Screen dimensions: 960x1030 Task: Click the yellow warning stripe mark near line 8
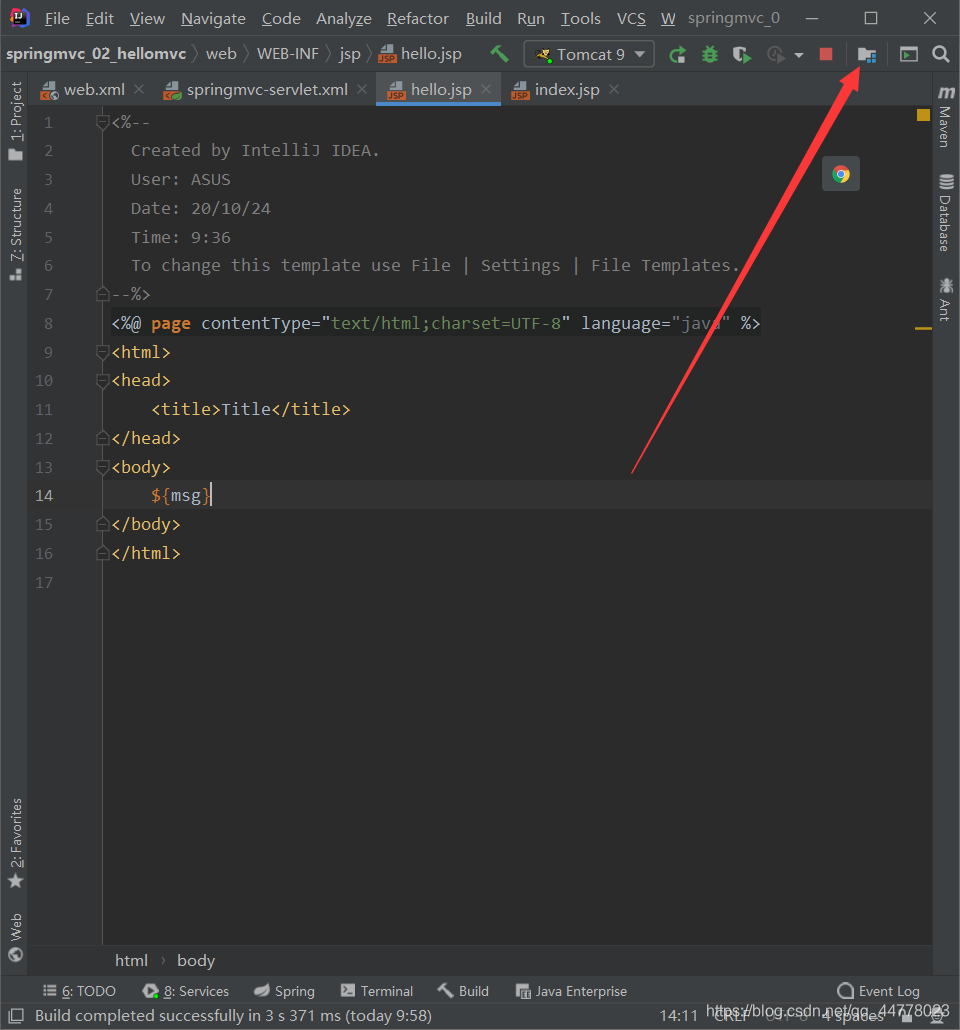(x=923, y=328)
